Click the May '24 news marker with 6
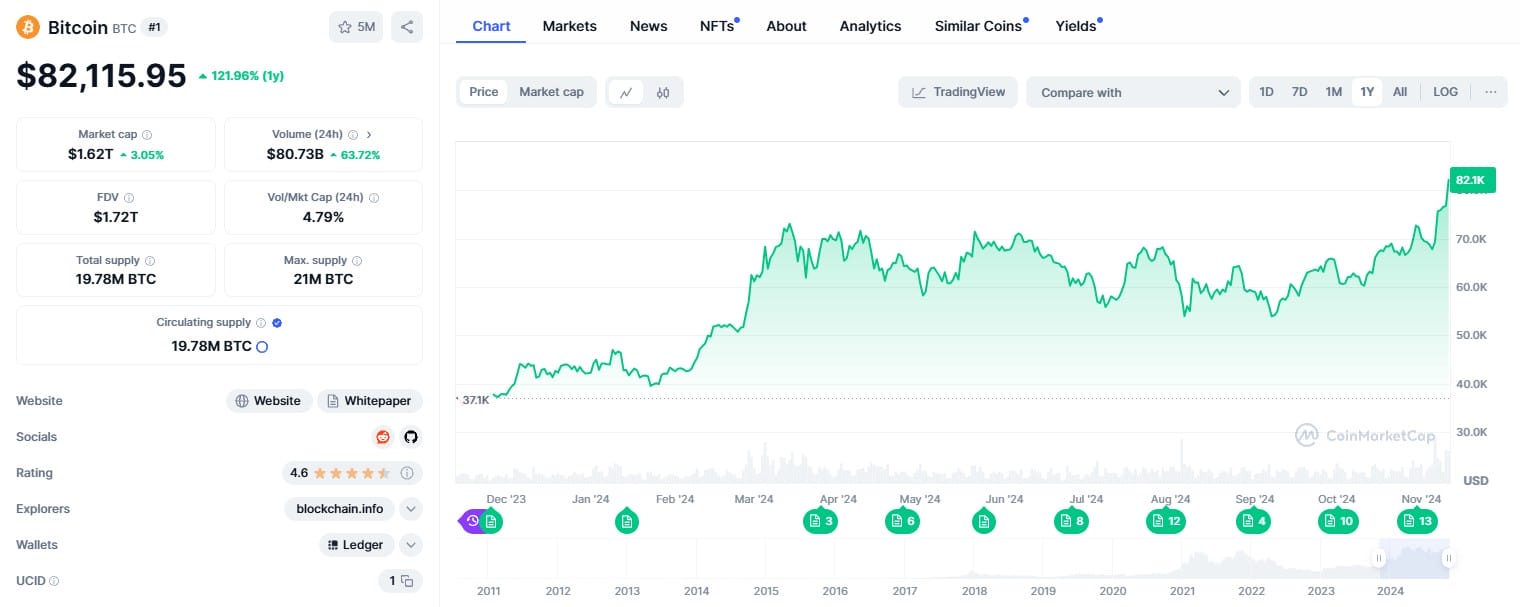 (x=904, y=521)
